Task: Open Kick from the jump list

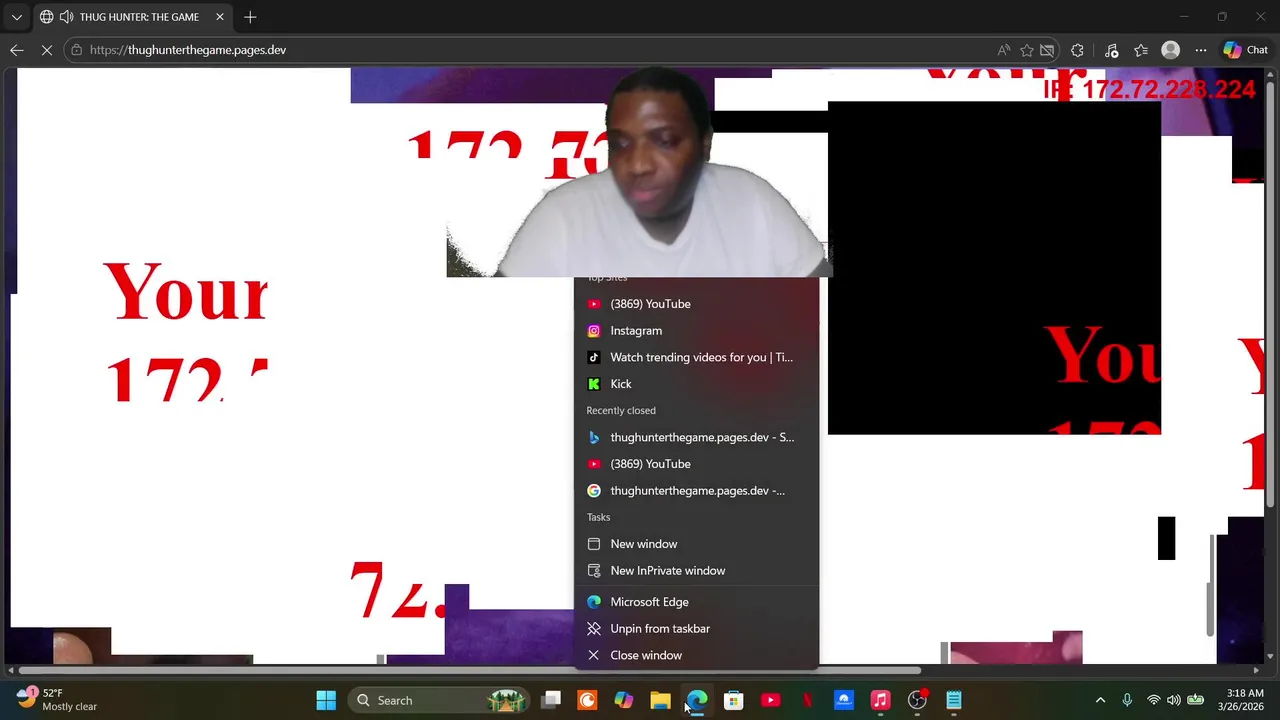Action: (x=696, y=384)
